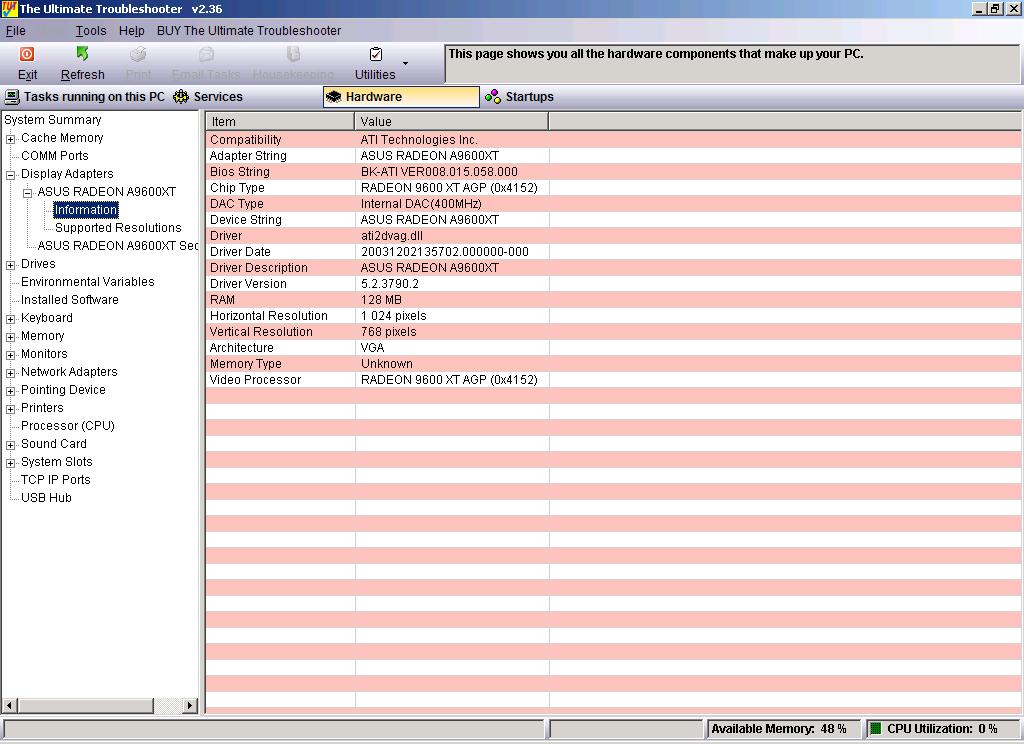Select Environmental Variables tree item
1024x744 pixels.
pos(88,282)
